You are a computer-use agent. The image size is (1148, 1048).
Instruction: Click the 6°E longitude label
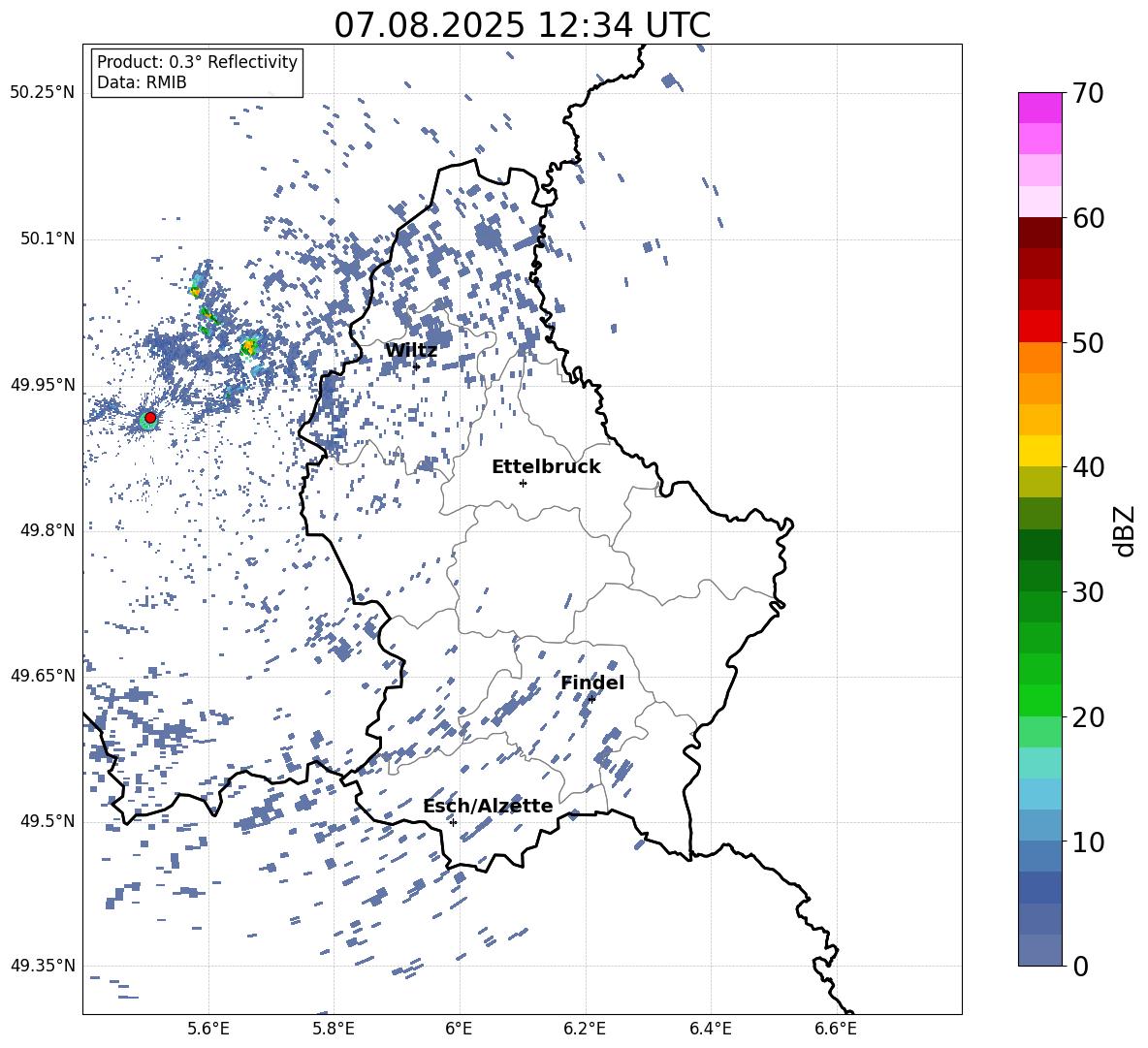pos(459,1029)
